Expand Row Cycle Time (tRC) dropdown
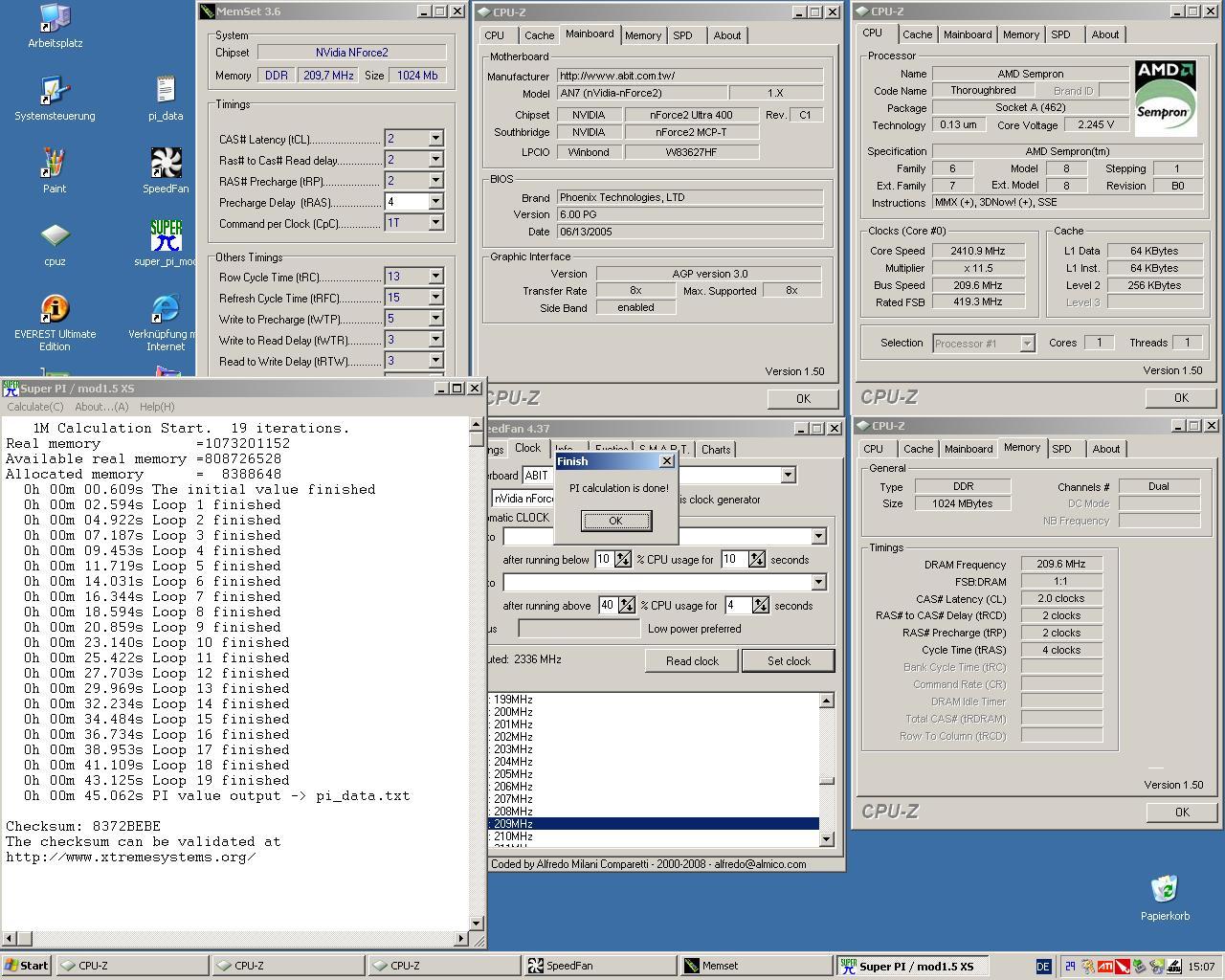Screen dimensions: 1225x980 (x=435, y=277)
